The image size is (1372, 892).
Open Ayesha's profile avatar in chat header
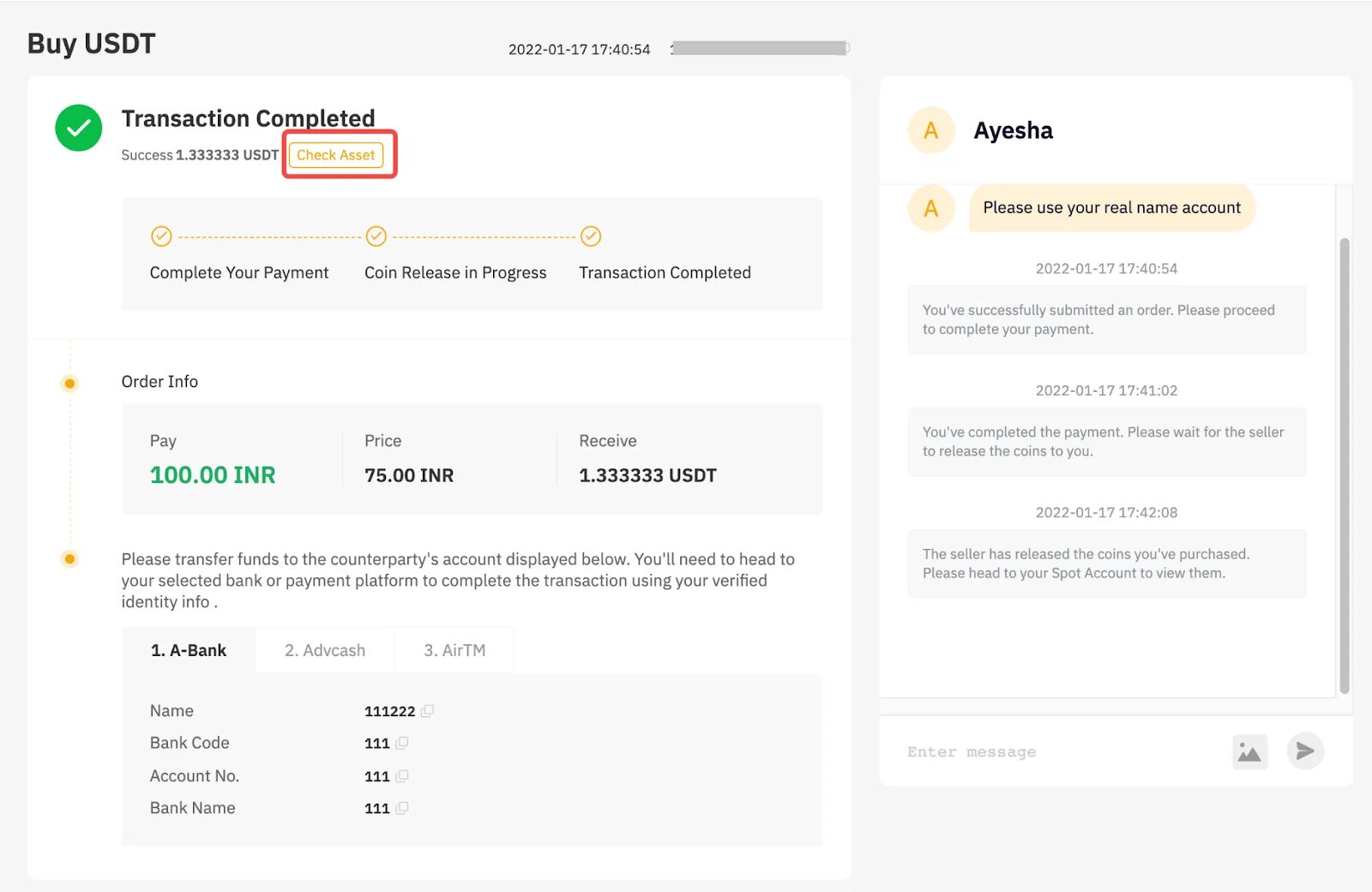click(x=931, y=130)
